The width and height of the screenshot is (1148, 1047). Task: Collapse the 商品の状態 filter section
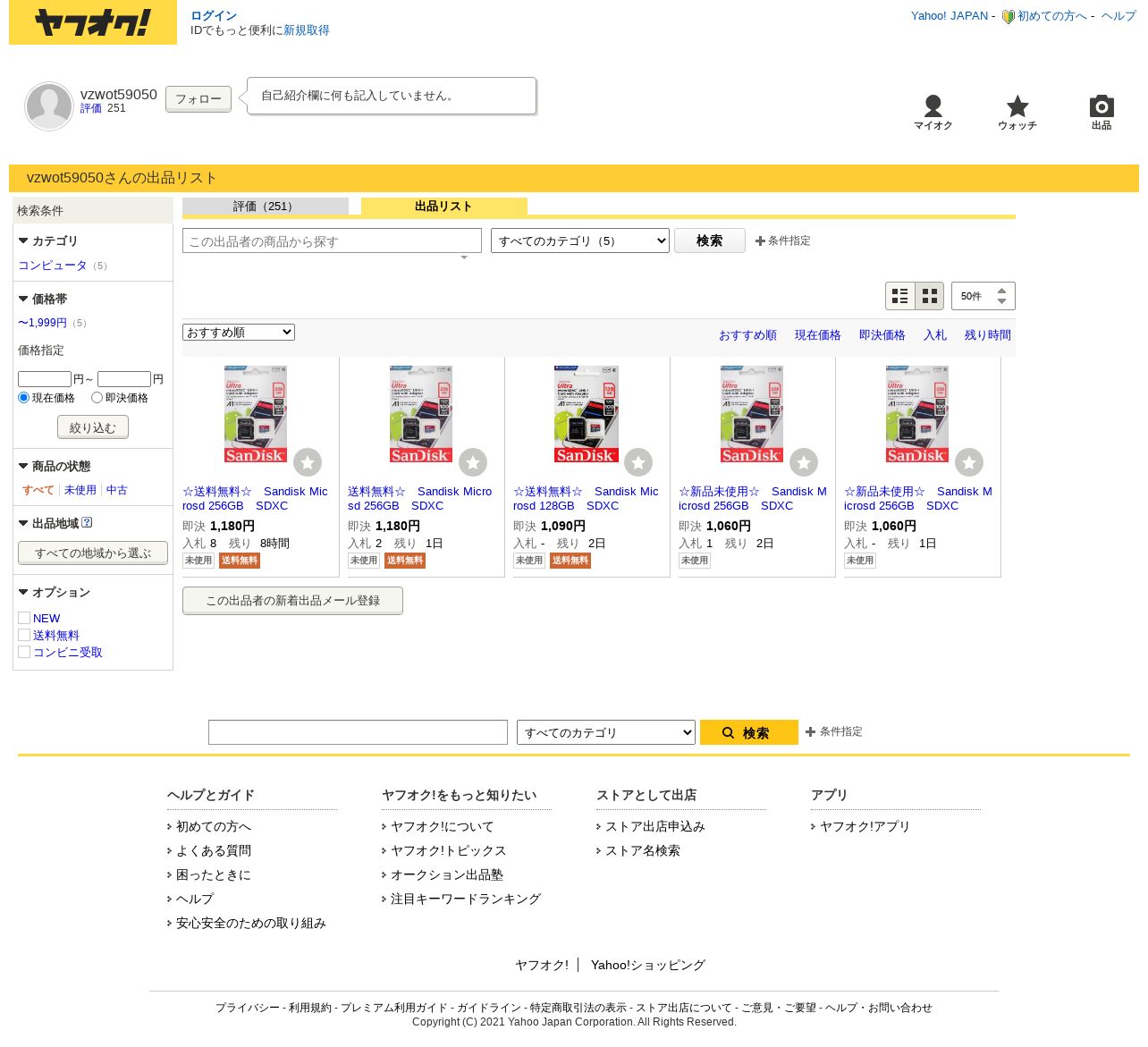click(x=23, y=466)
